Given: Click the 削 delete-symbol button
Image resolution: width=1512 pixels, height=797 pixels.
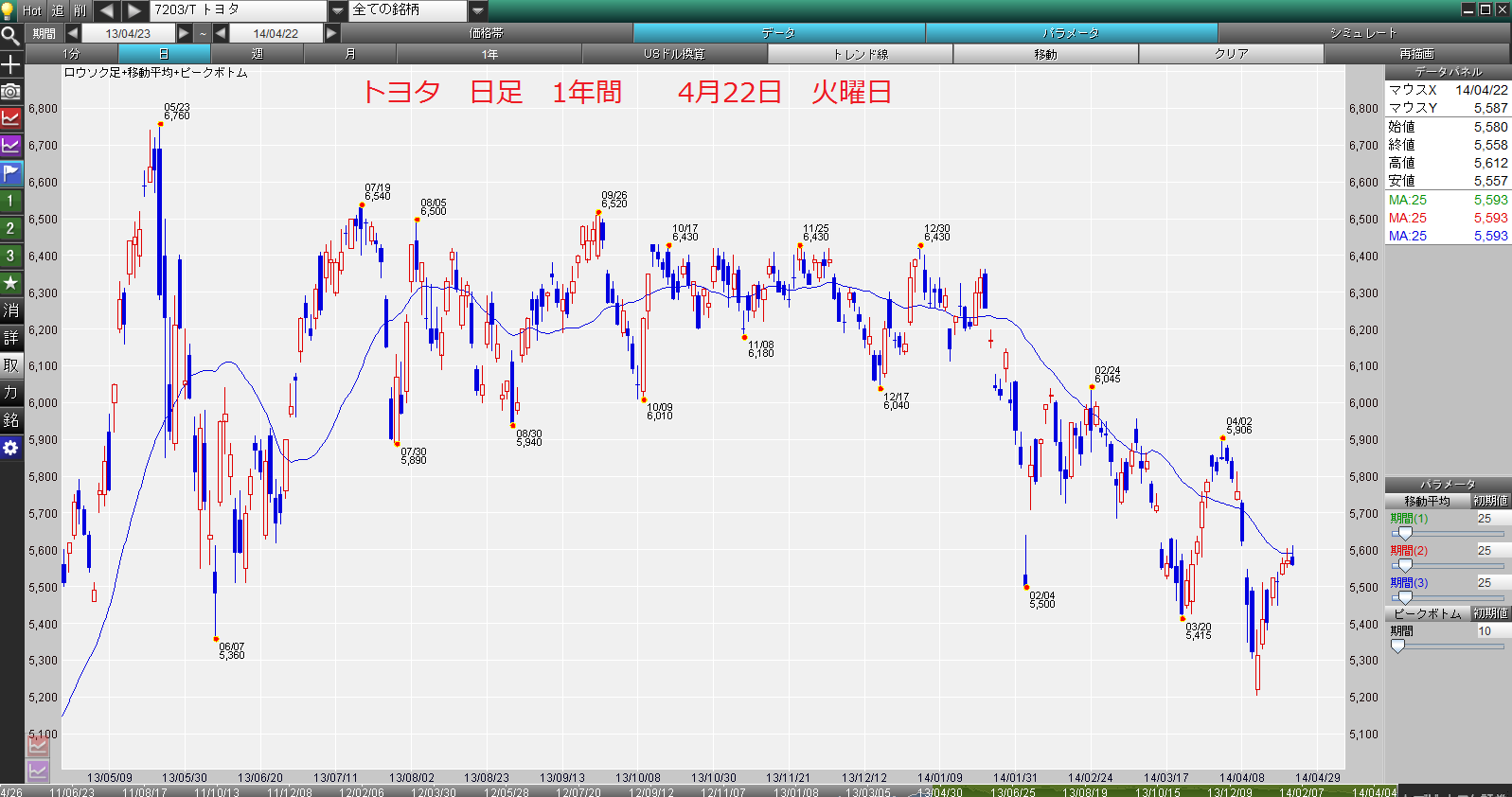Looking at the screenshot, I should point(80,10).
